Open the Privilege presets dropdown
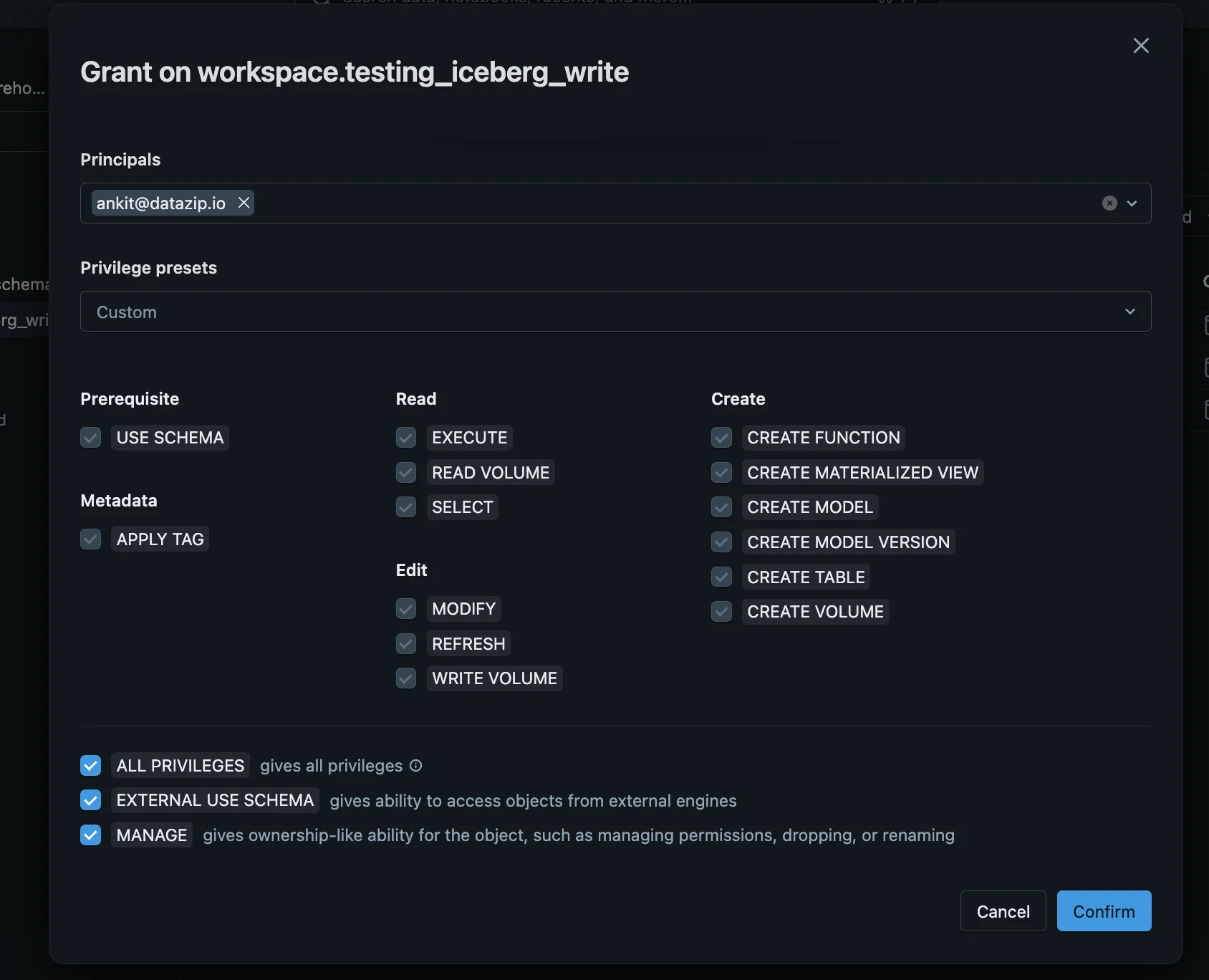The image size is (1209, 980). [x=616, y=312]
